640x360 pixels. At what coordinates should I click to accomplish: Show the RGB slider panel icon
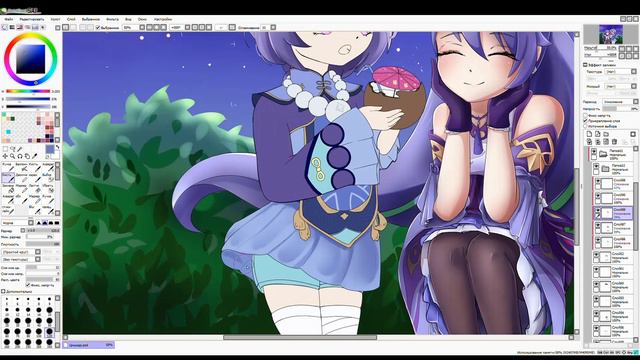pos(12,27)
